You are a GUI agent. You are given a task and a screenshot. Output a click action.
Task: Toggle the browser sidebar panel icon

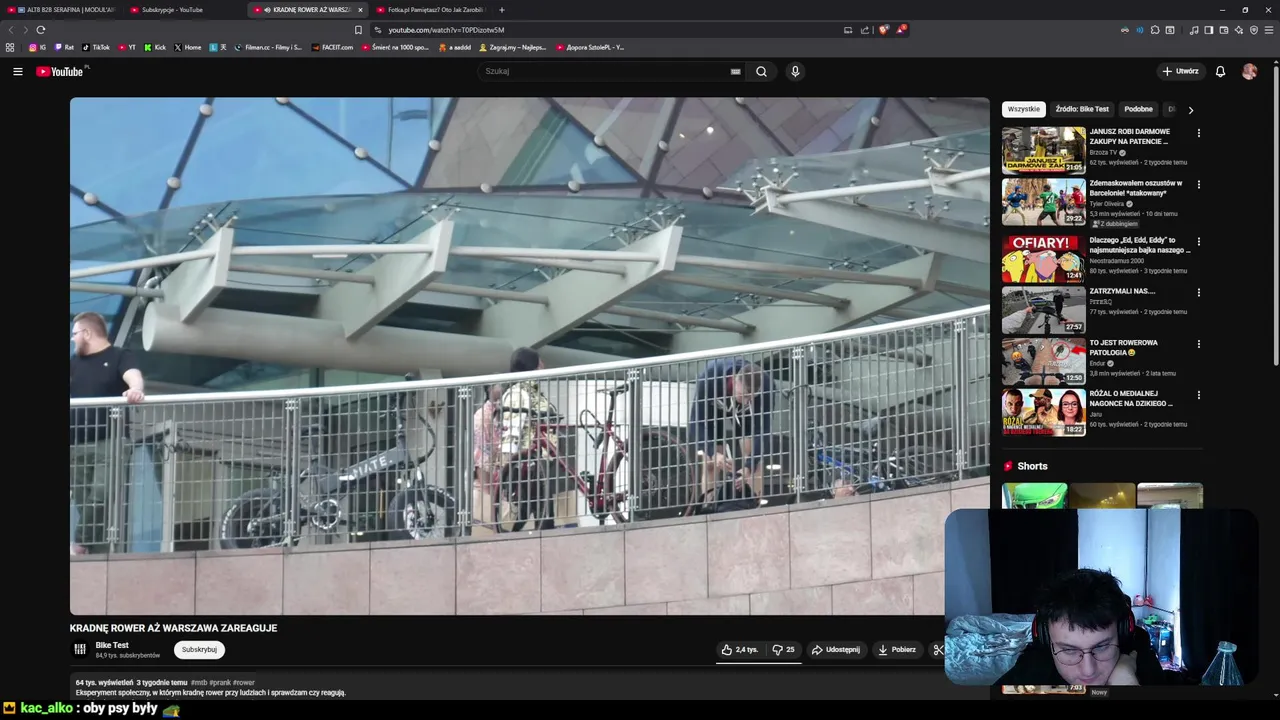pyautogui.click(x=1209, y=30)
